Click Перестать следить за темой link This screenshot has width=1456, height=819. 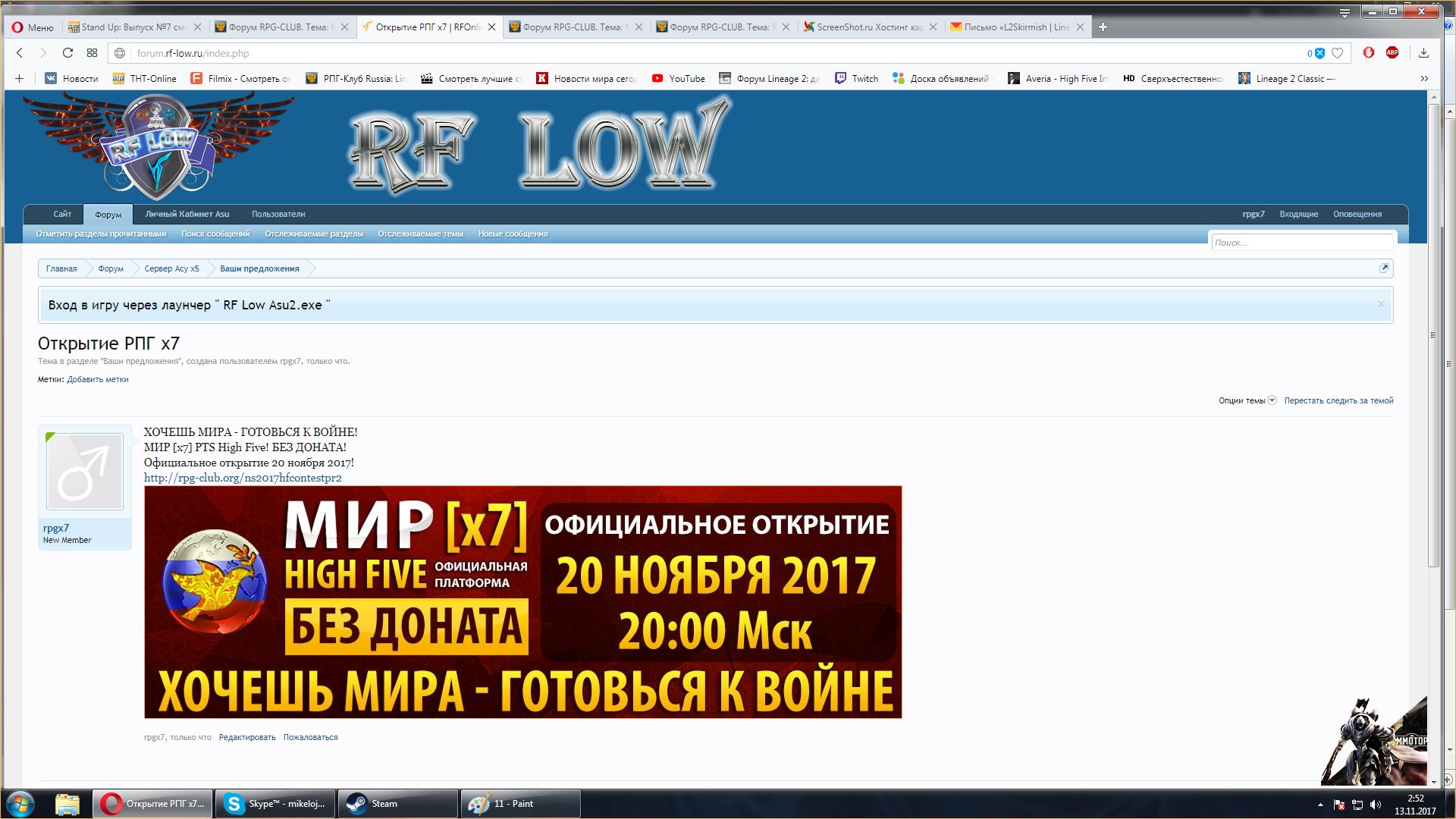tap(1338, 400)
